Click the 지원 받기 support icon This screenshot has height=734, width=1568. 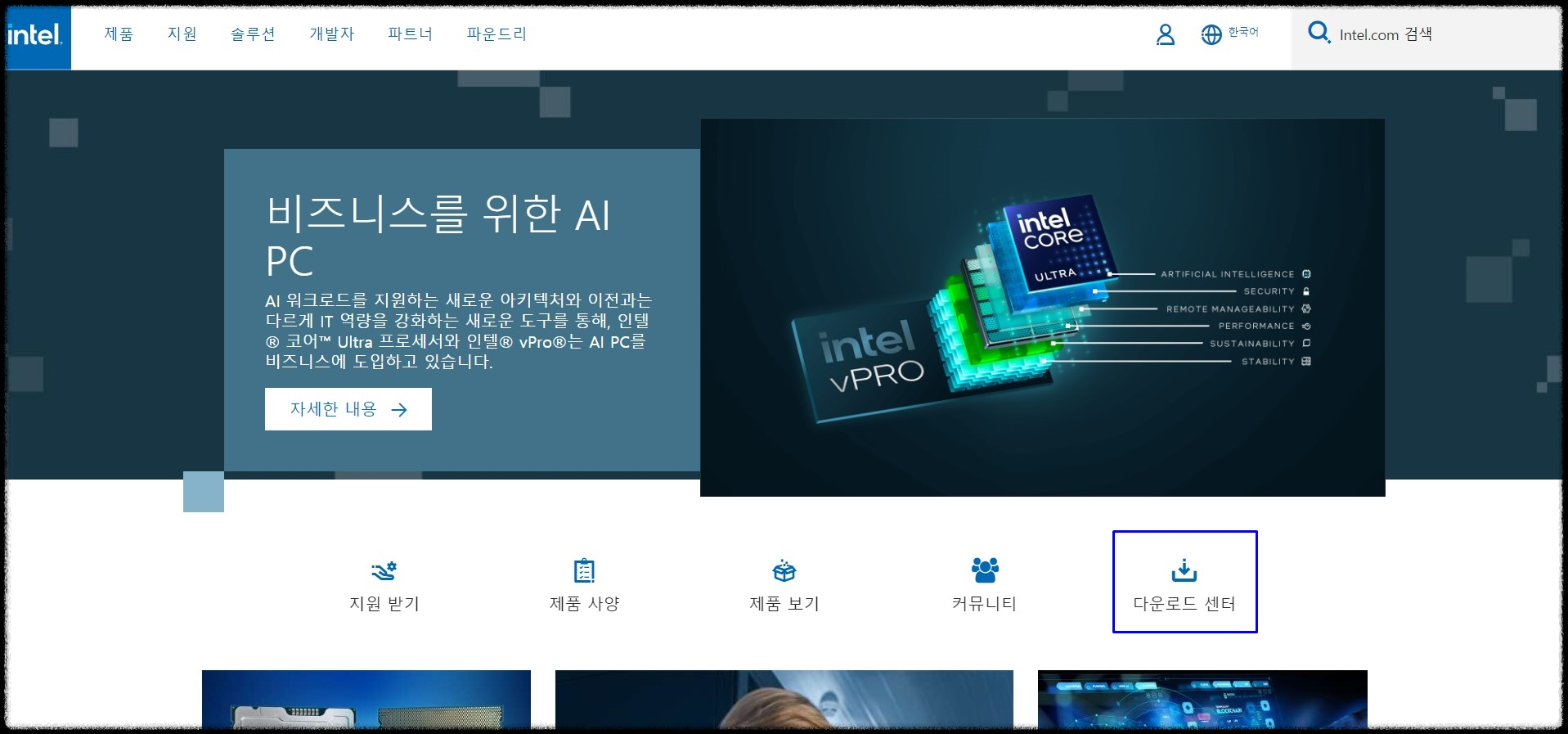tap(384, 570)
